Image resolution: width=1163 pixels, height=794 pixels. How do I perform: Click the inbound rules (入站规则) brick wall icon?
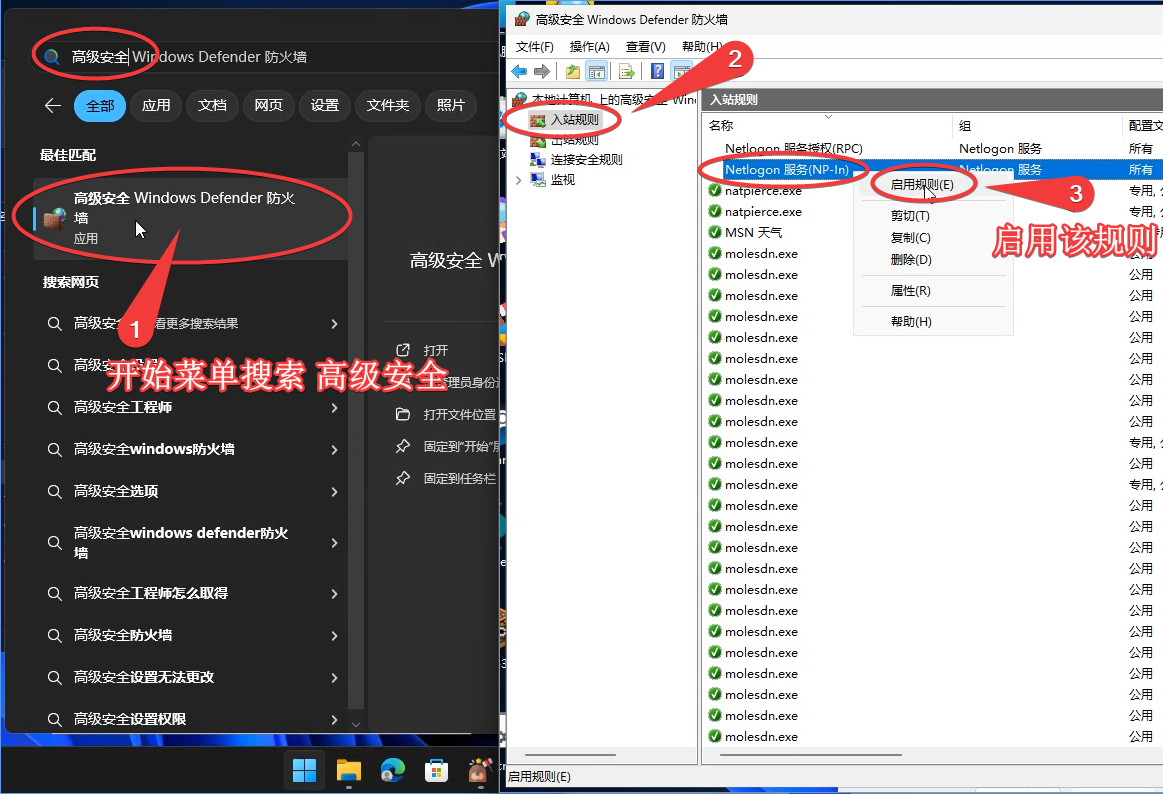point(538,120)
